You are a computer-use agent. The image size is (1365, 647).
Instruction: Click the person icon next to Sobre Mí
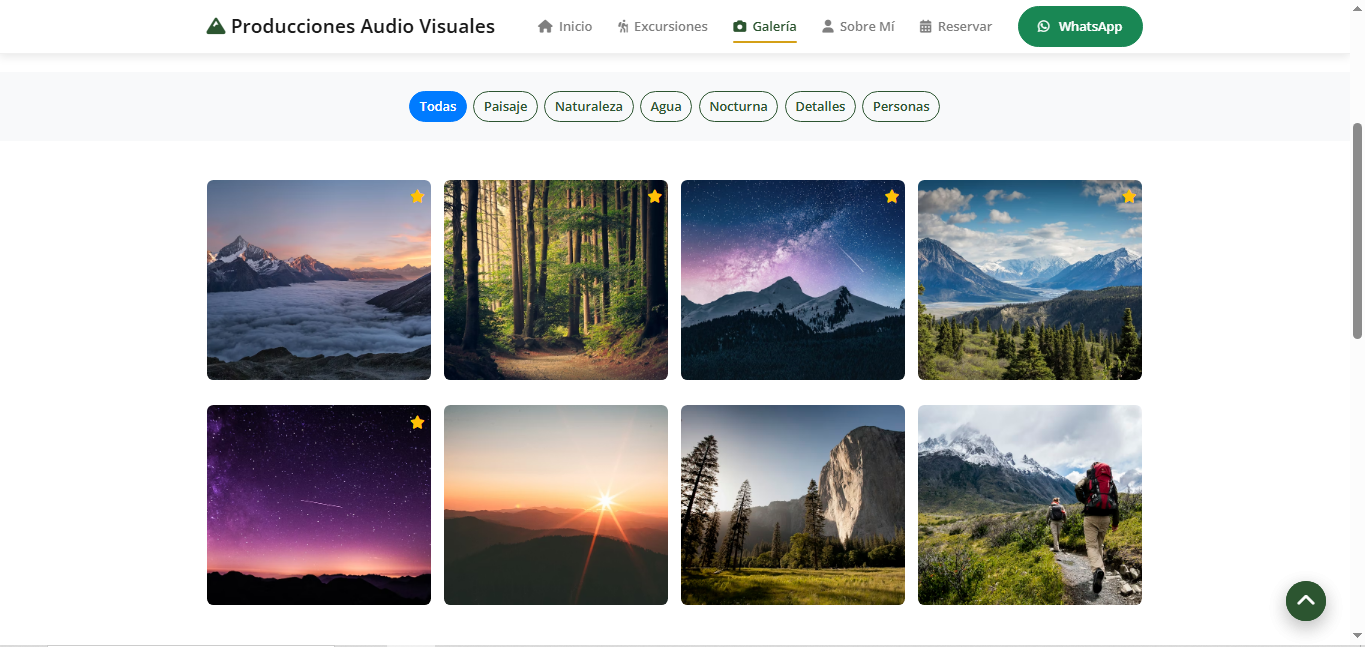tap(828, 27)
